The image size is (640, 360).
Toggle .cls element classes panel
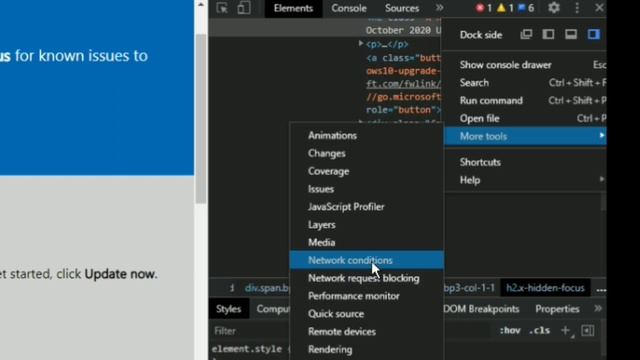coord(539,331)
